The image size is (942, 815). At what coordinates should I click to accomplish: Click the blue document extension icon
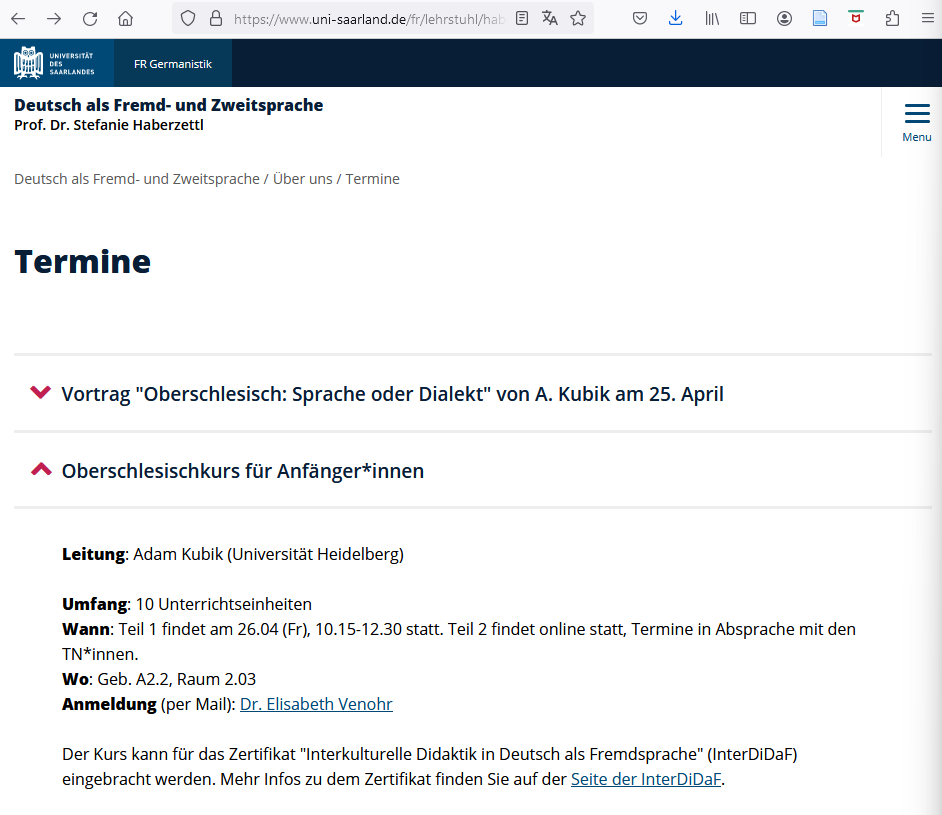click(820, 19)
